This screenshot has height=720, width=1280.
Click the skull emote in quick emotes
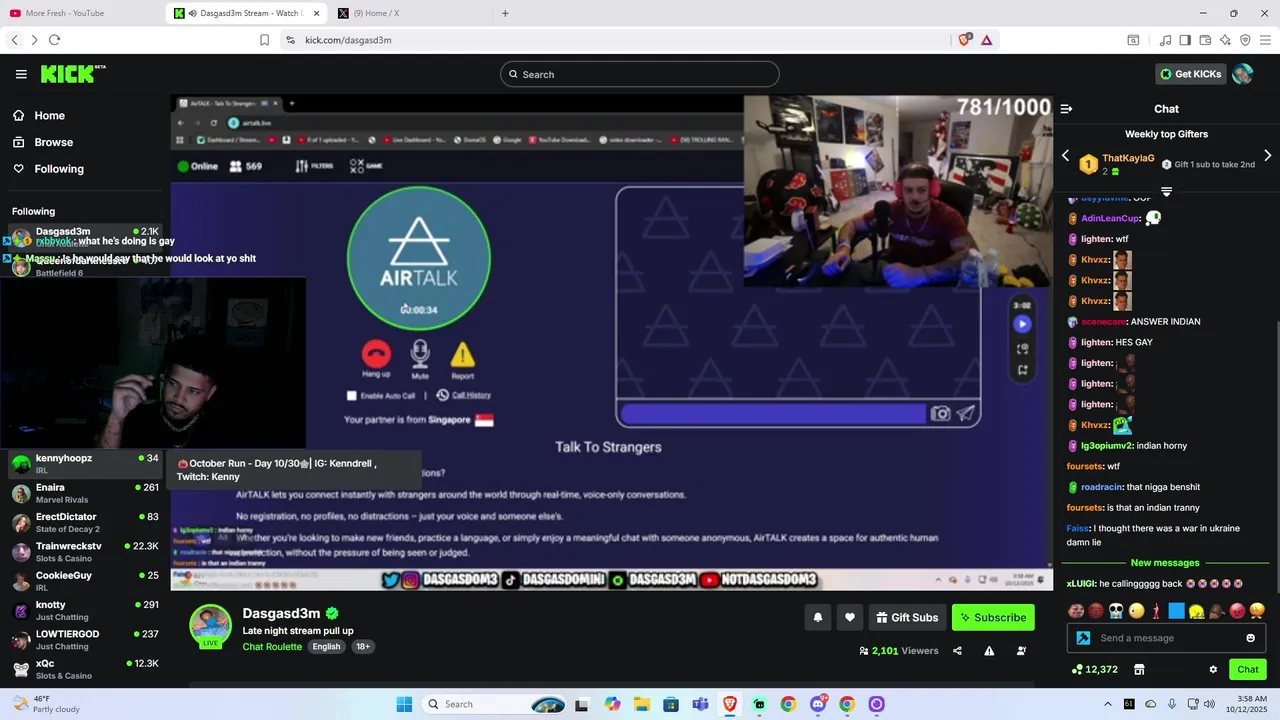click(x=1116, y=611)
